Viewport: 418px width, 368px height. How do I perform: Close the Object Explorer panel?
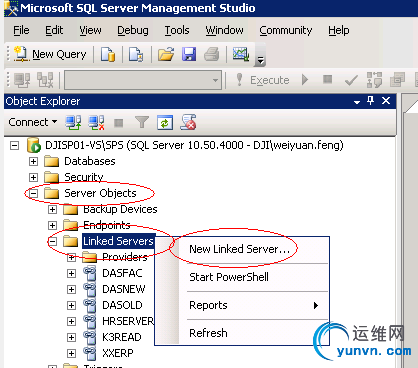[386, 101]
